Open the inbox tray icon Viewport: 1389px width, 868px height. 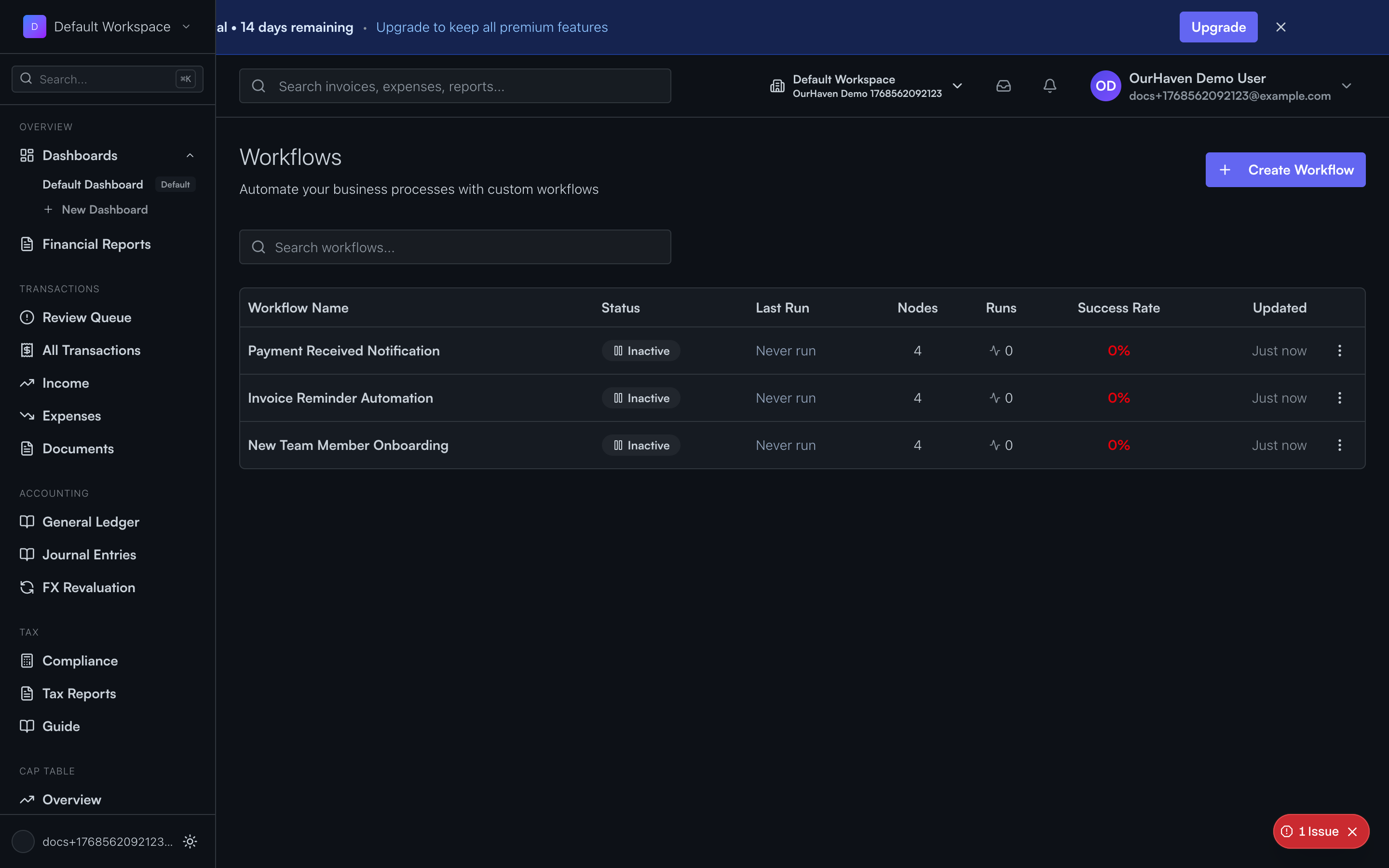[x=1003, y=85]
